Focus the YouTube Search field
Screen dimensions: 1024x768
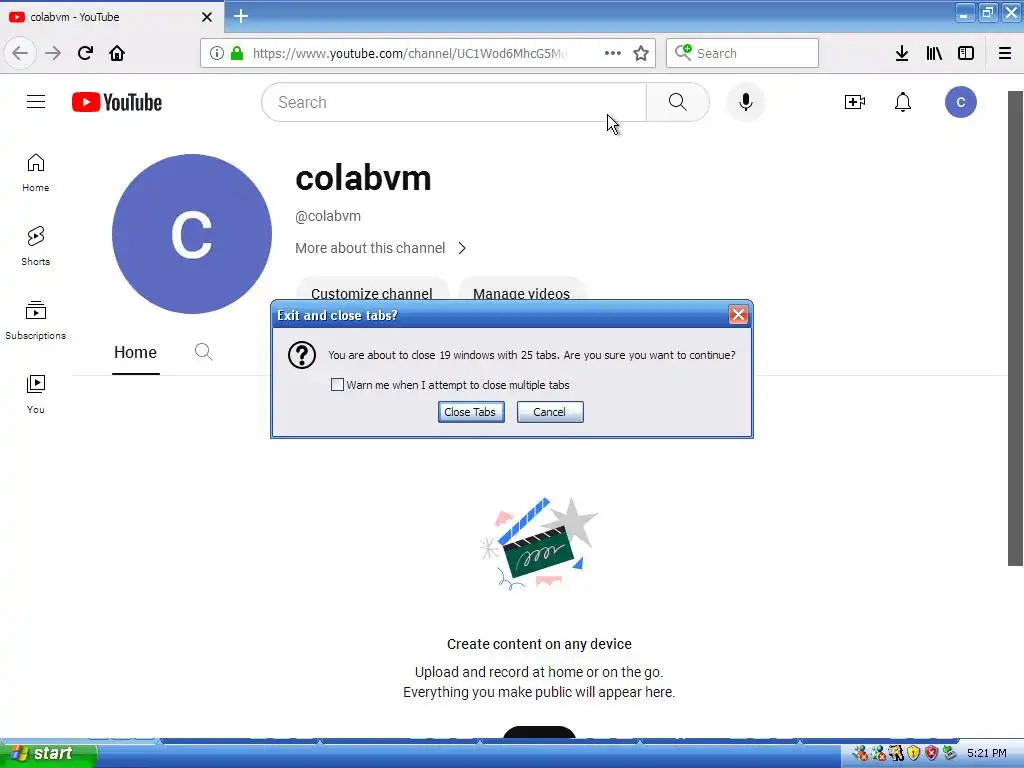tap(454, 102)
